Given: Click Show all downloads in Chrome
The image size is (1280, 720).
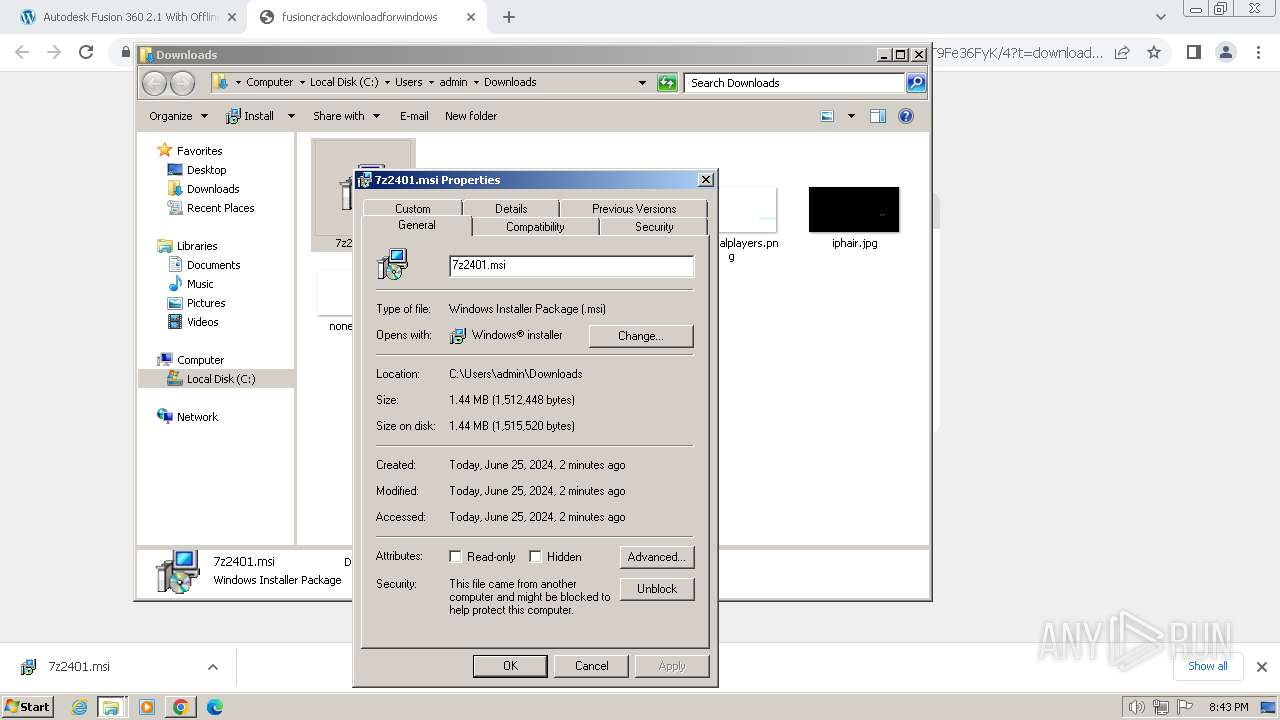Looking at the screenshot, I should pos(1208,666).
